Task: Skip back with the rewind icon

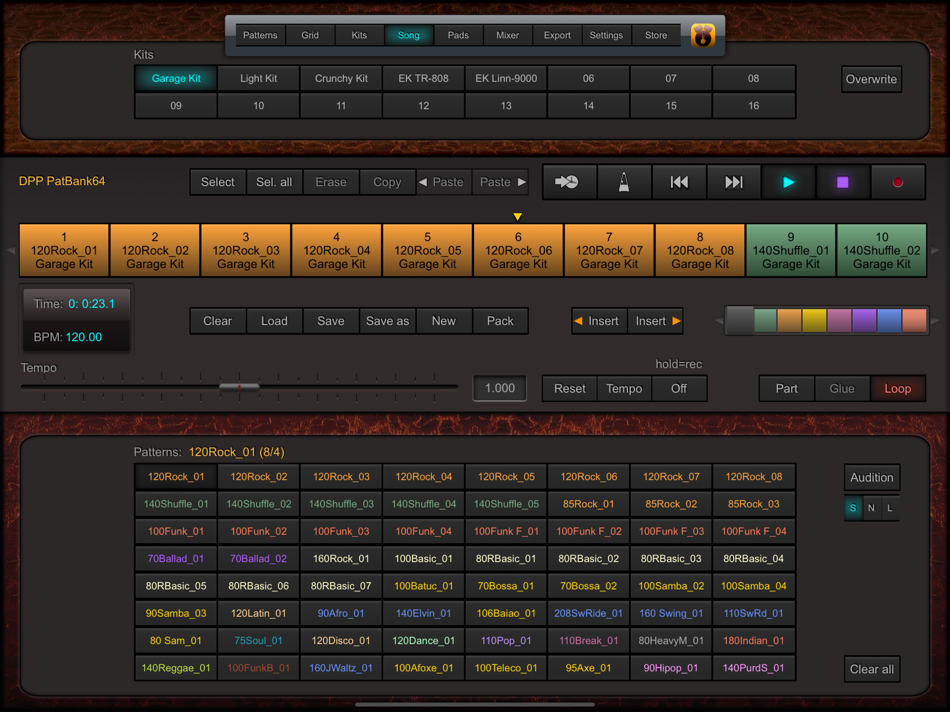Action: [x=679, y=182]
